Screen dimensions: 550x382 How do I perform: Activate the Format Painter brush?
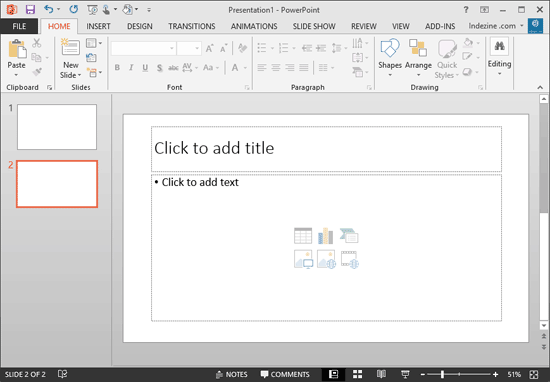click(37, 72)
